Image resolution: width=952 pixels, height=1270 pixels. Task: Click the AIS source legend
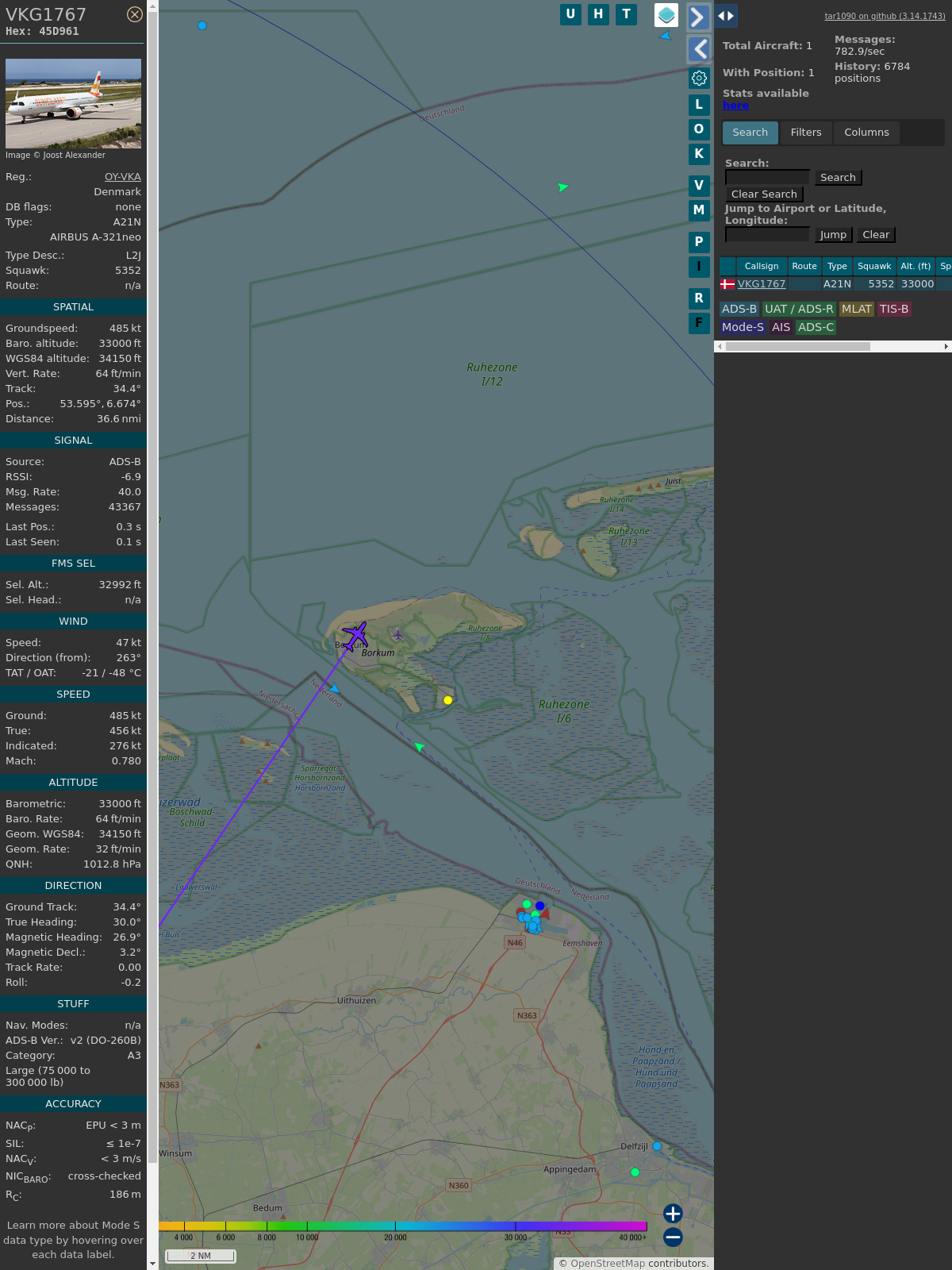781,327
